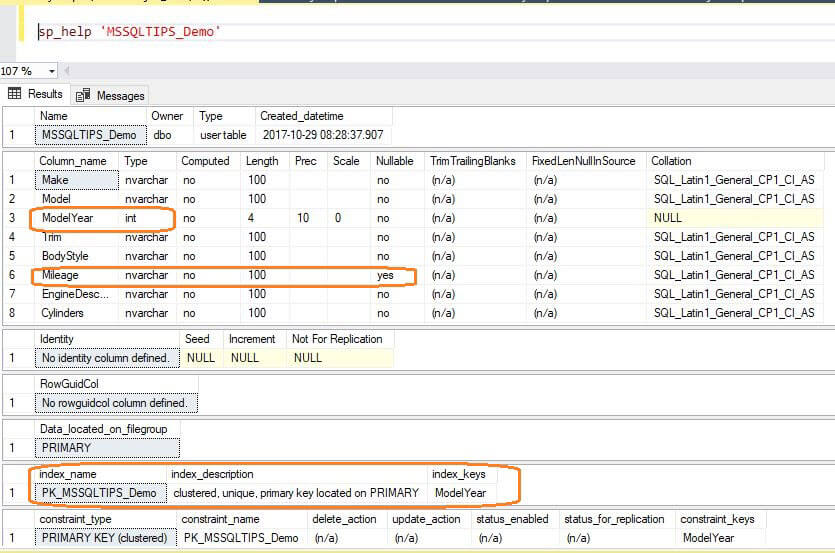Click the Created_datetime value 2017-10-29
Screen dimensions: 835x553
click(322, 135)
